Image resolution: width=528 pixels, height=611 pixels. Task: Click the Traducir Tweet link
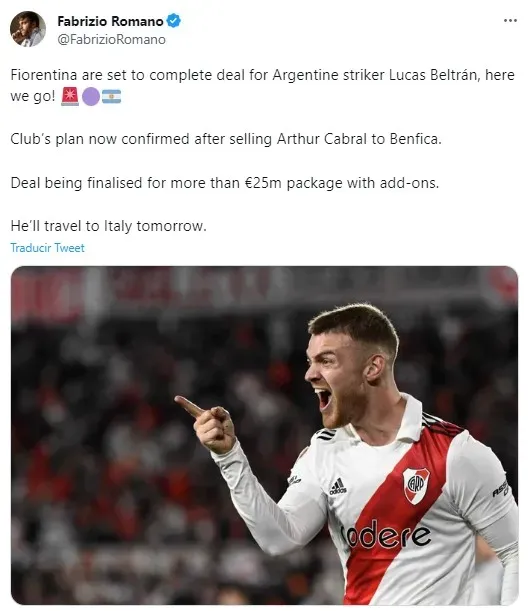(47, 248)
